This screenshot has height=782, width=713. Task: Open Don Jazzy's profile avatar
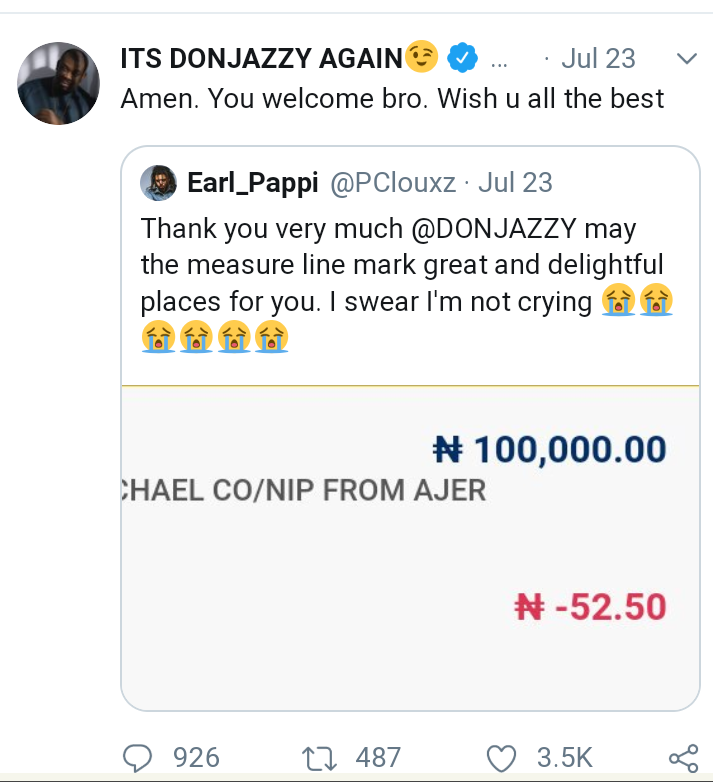click(x=59, y=83)
